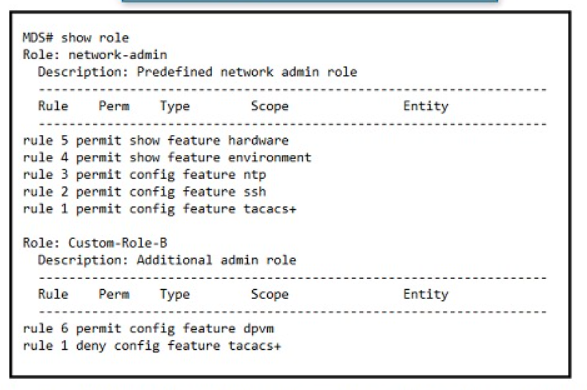Select rule 4 permit show feature environment
The width and height of the screenshot is (587, 390).
click(167, 158)
